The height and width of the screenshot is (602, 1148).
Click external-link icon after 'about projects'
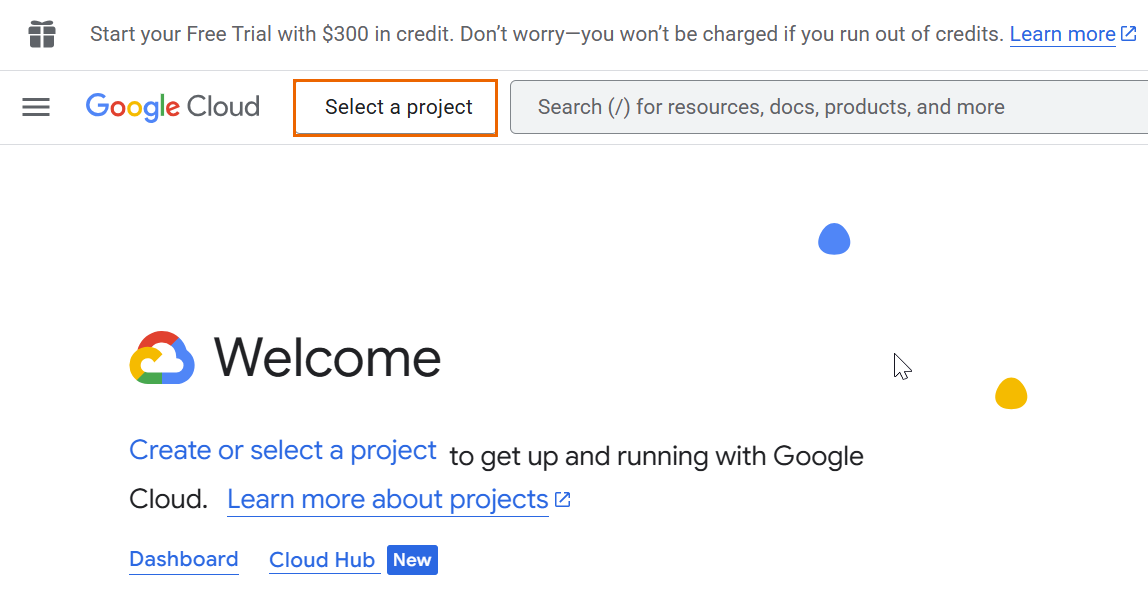pos(563,499)
